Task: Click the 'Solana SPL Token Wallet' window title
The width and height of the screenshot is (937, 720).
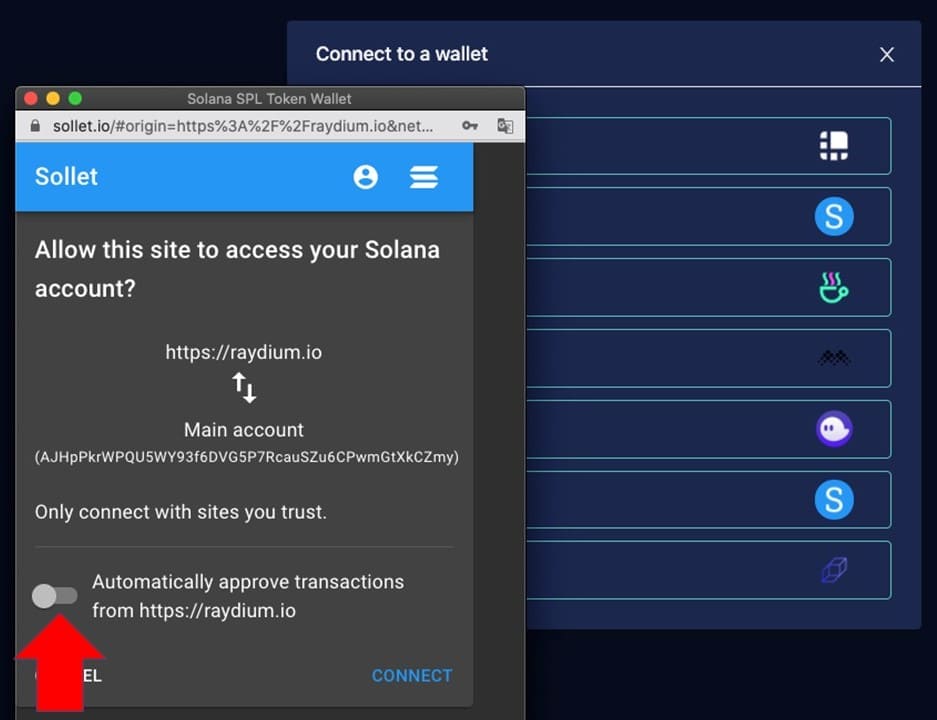Action: [x=269, y=99]
